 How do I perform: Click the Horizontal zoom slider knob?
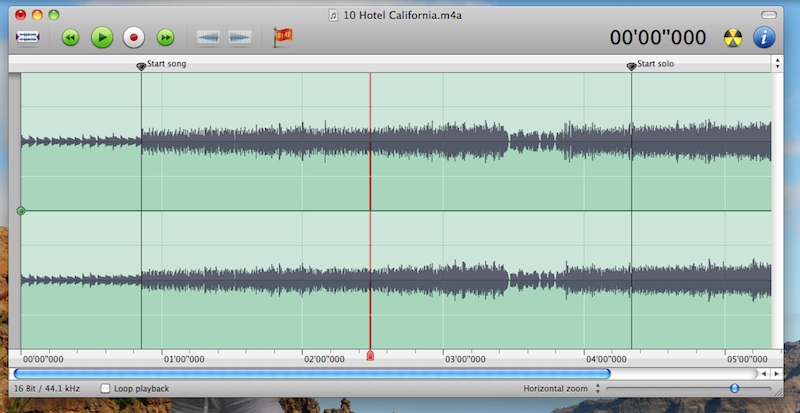pos(734,388)
